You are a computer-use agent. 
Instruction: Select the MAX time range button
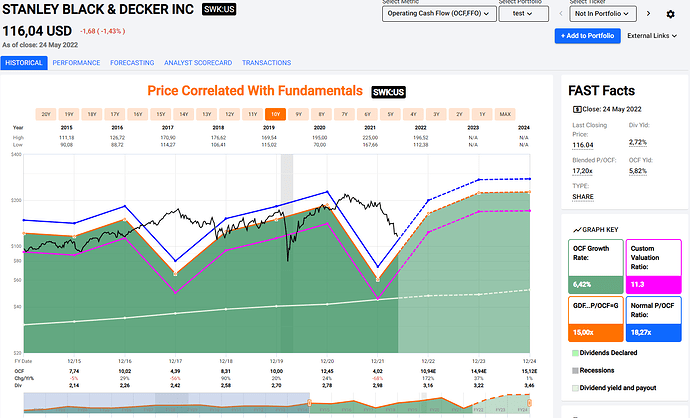[x=504, y=114]
